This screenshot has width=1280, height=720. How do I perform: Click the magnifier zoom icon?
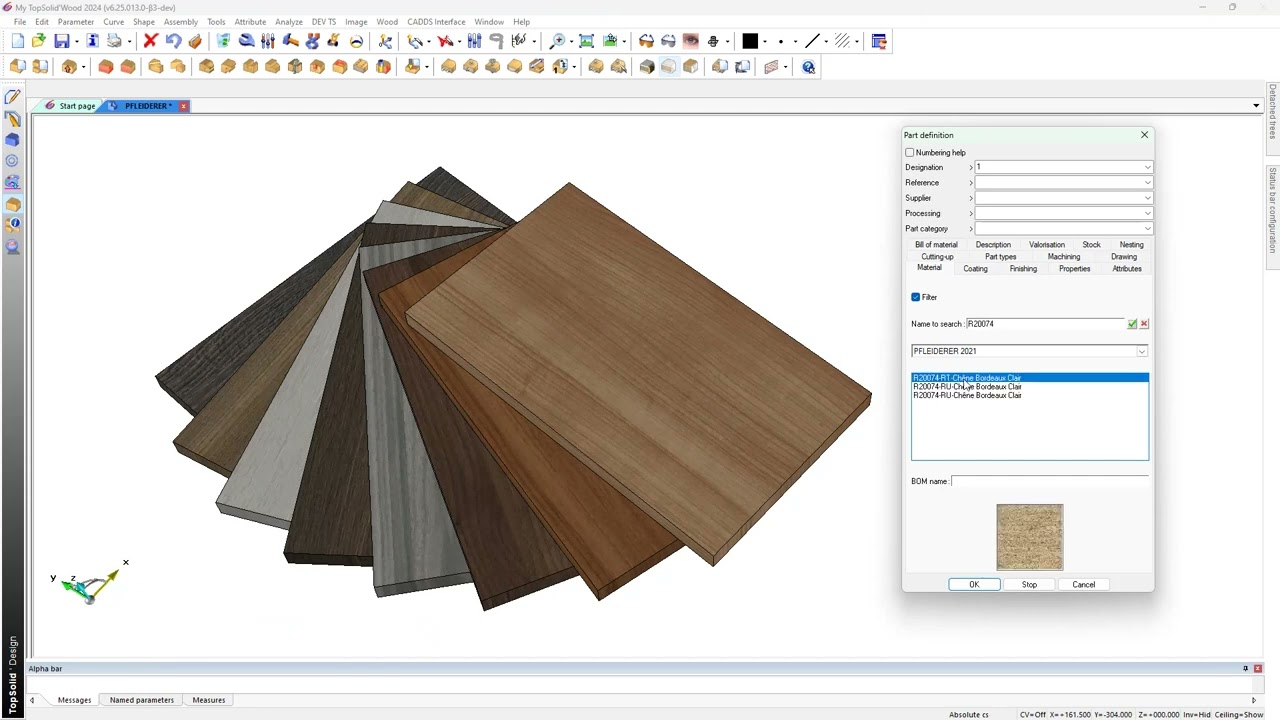(x=558, y=41)
